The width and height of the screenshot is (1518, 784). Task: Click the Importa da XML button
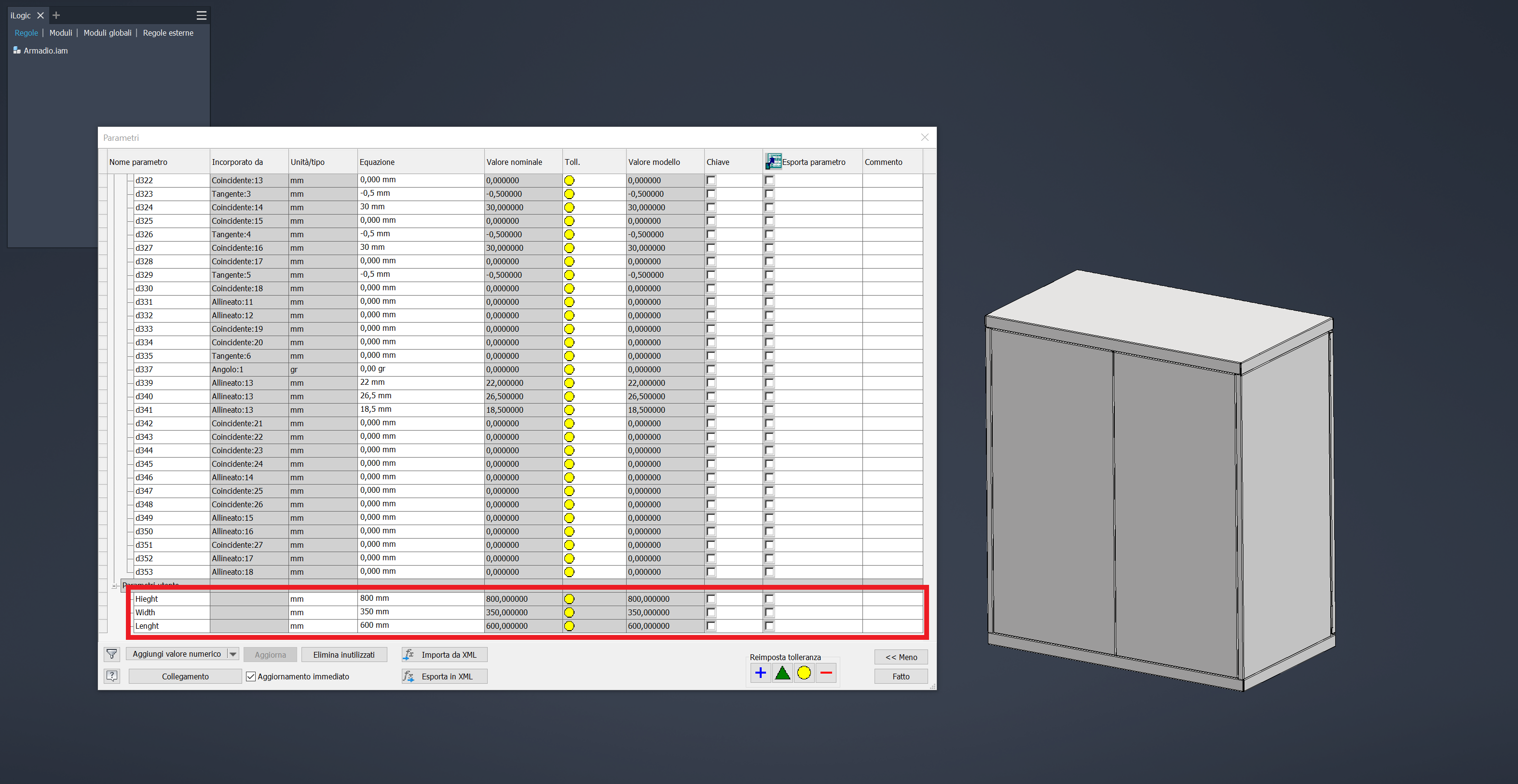(x=444, y=655)
